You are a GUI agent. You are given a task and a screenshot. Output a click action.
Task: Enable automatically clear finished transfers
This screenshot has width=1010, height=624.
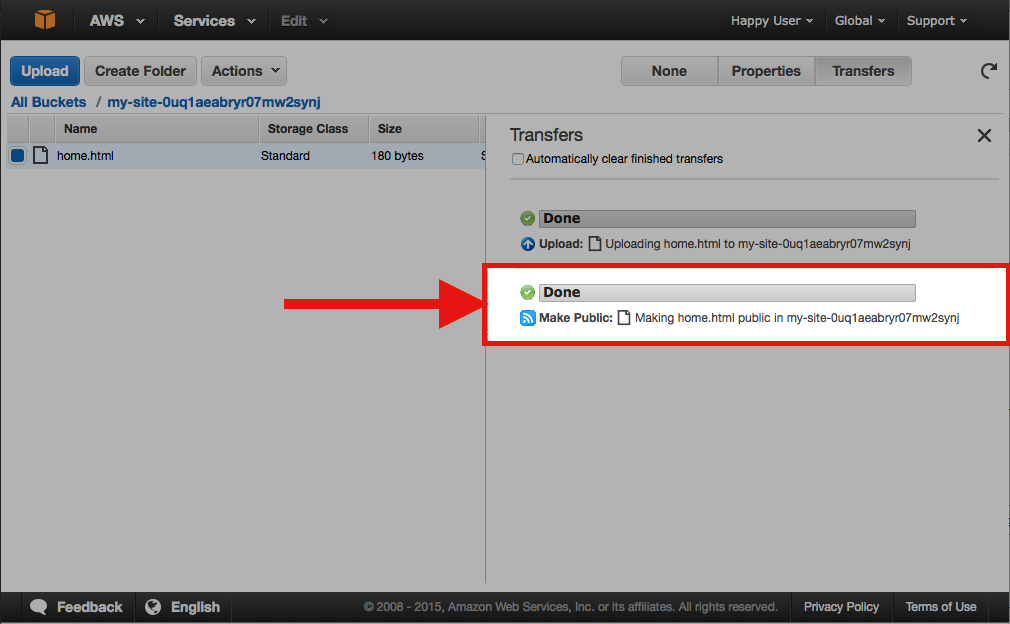click(x=517, y=159)
